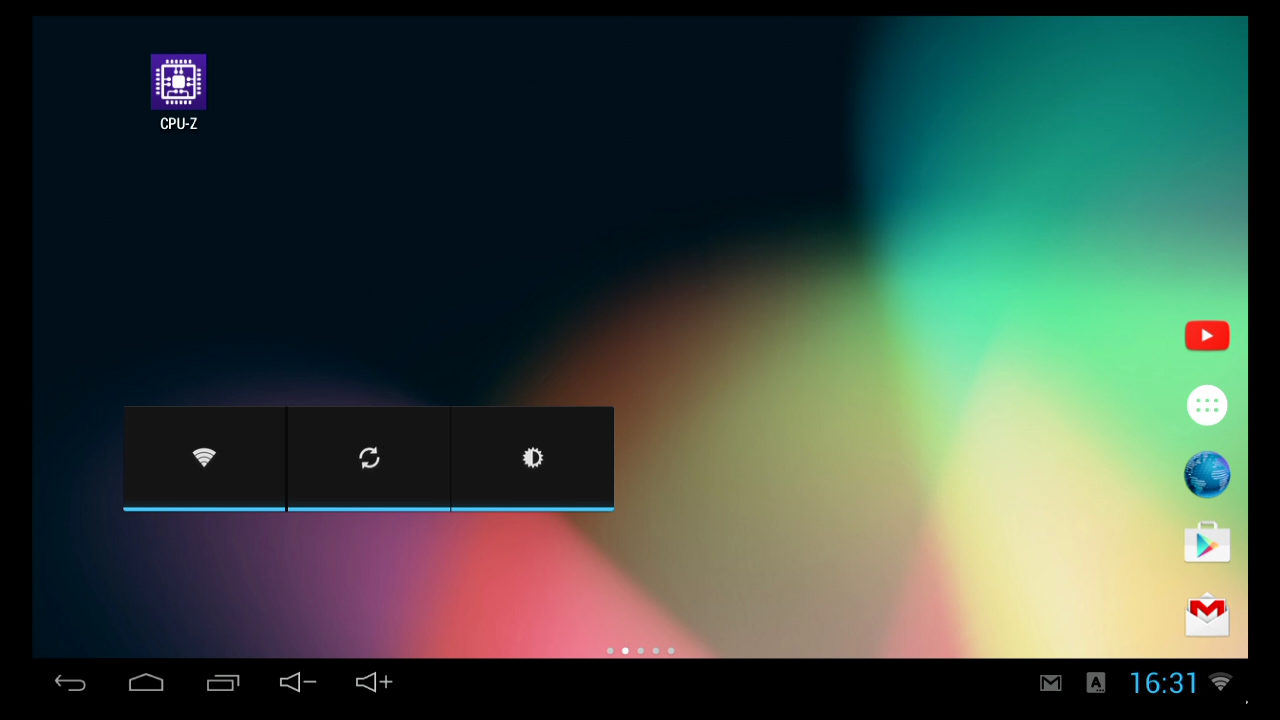Open the Gmail app in the dock

pos(1207,614)
